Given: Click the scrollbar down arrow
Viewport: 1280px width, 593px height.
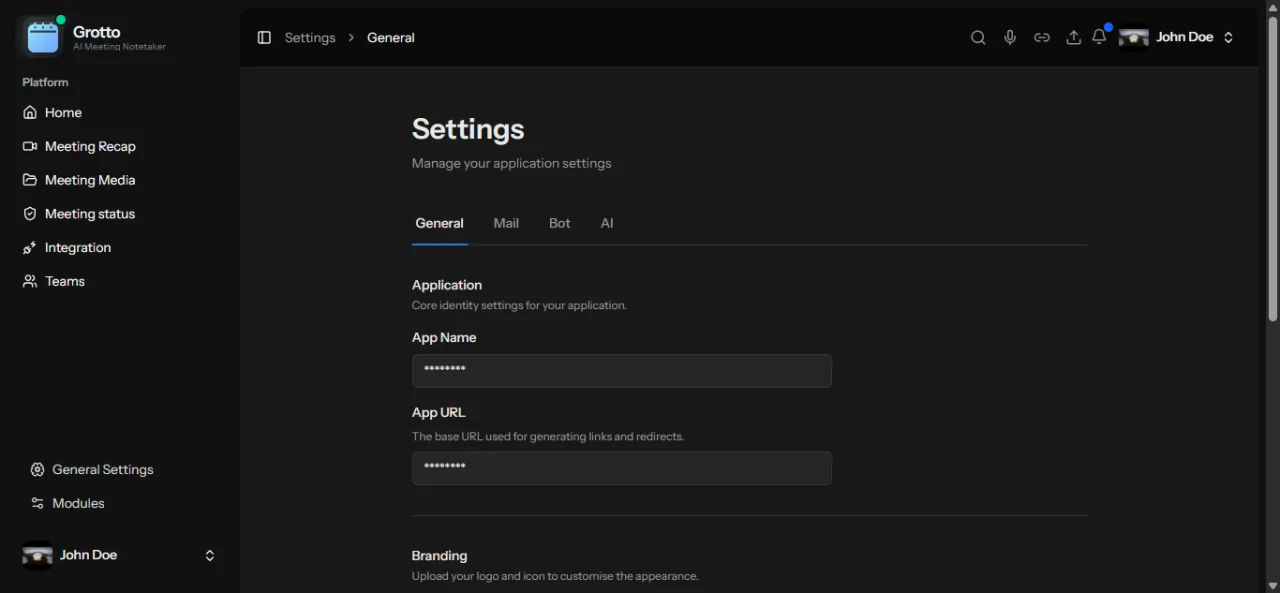Looking at the screenshot, I should (x=1273, y=585).
